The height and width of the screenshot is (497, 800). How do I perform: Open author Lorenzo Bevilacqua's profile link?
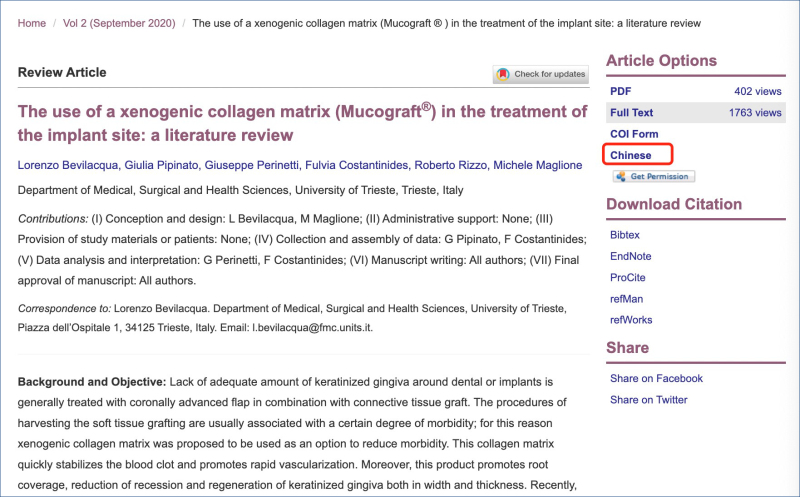click(68, 165)
